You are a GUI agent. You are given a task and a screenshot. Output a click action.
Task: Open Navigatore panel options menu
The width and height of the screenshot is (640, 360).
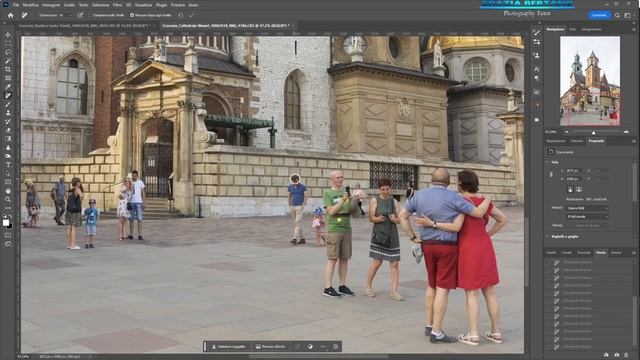point(633,29)
